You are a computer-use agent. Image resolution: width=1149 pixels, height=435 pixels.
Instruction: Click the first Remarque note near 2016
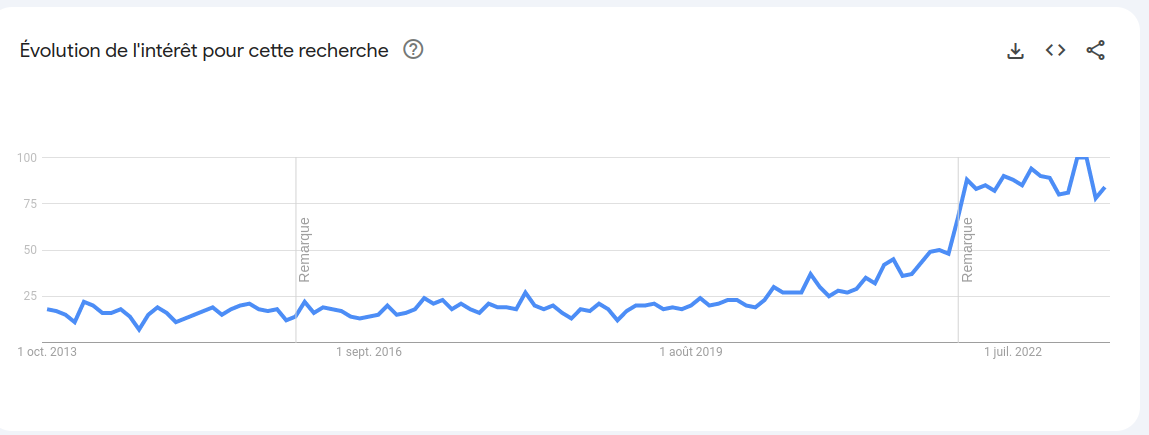pos(304,249)
